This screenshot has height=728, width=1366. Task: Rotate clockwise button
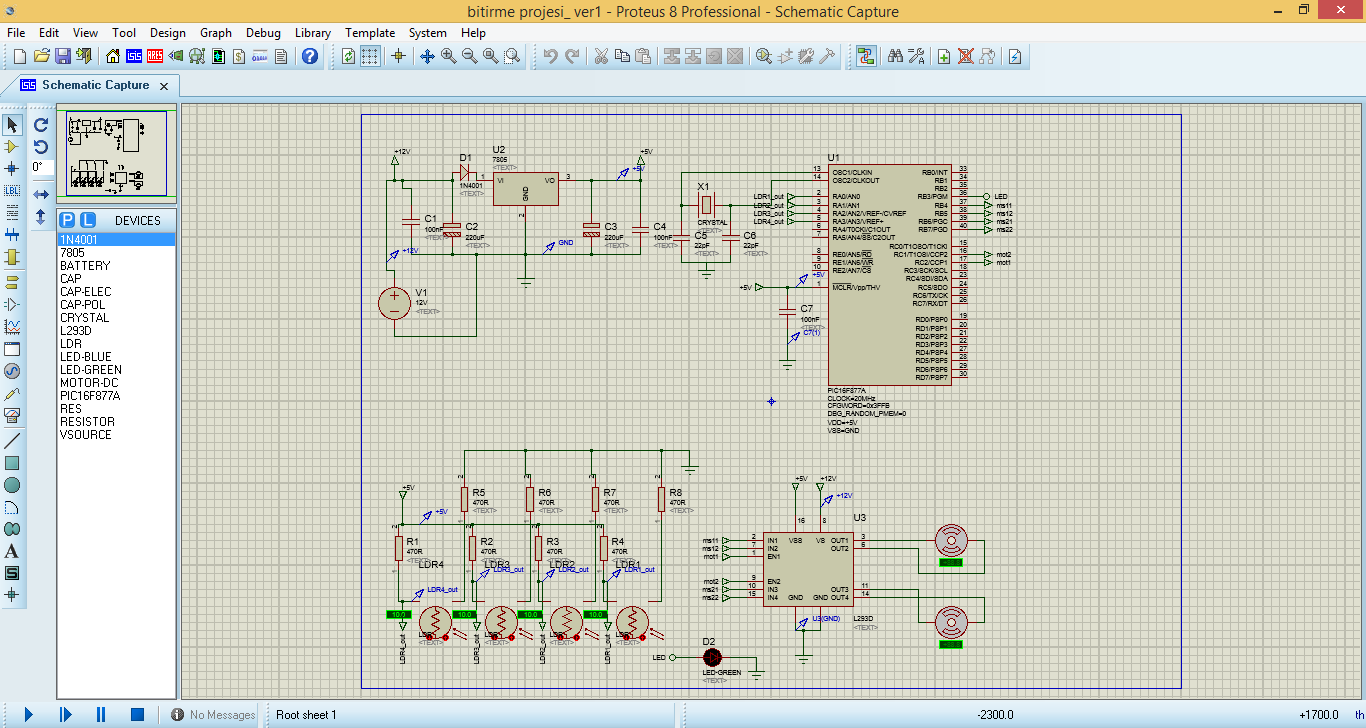pyautogui.click(x=41, y=125)
